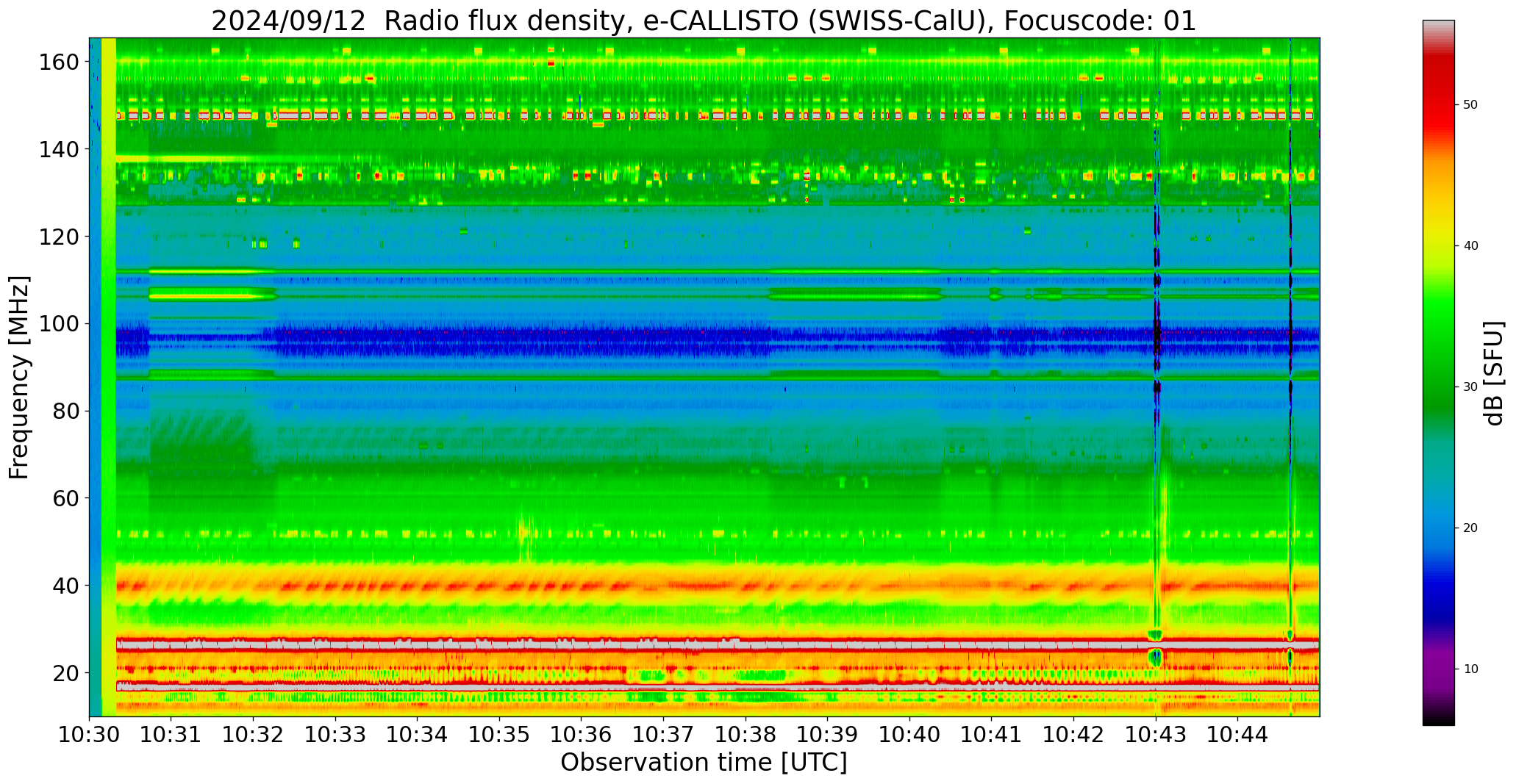Click the 10:37 time tick label
Screen dimensions: 1516x784
663,734
